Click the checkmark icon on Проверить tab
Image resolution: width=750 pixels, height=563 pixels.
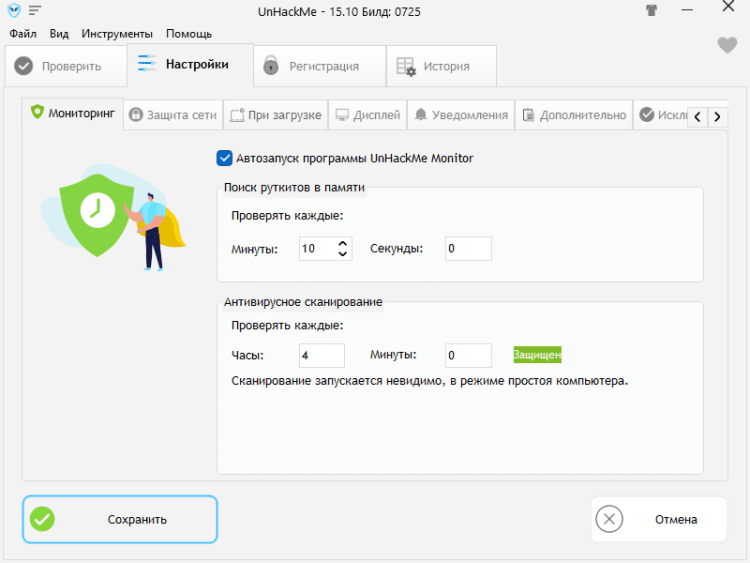pyautogui.click(x=23, y=66)
